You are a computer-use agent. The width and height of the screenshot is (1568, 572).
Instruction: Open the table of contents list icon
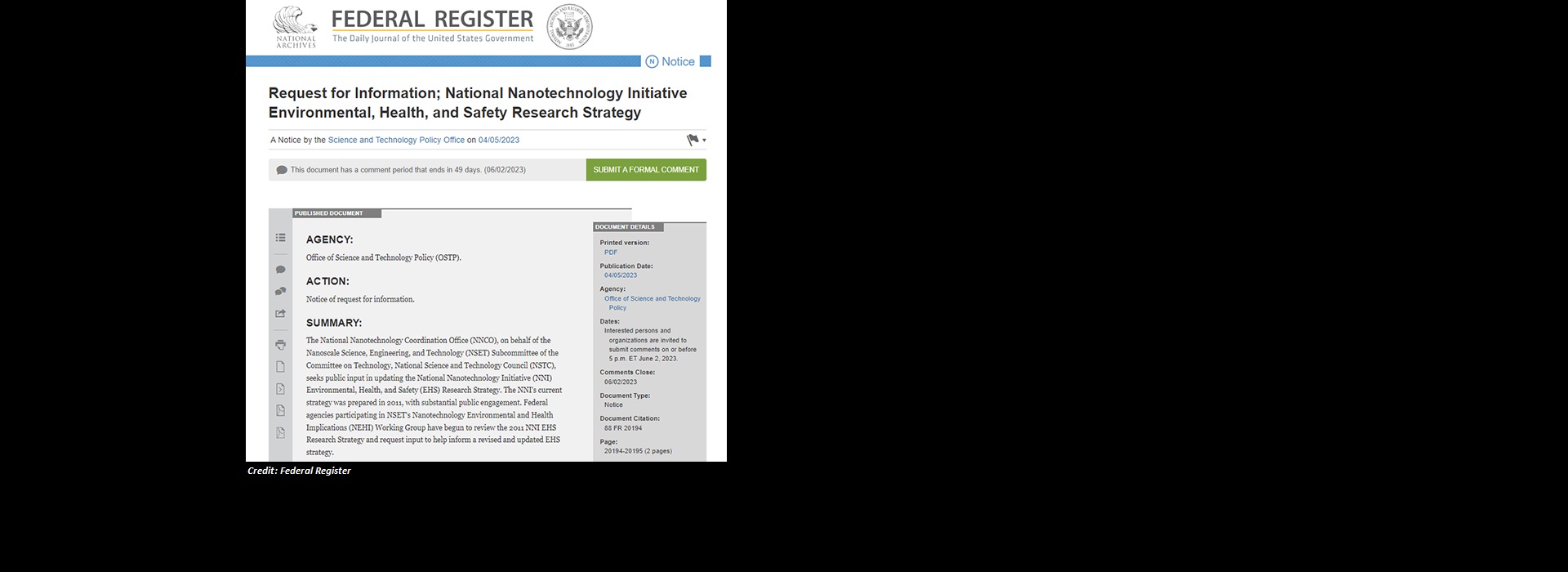click(280, 238)
